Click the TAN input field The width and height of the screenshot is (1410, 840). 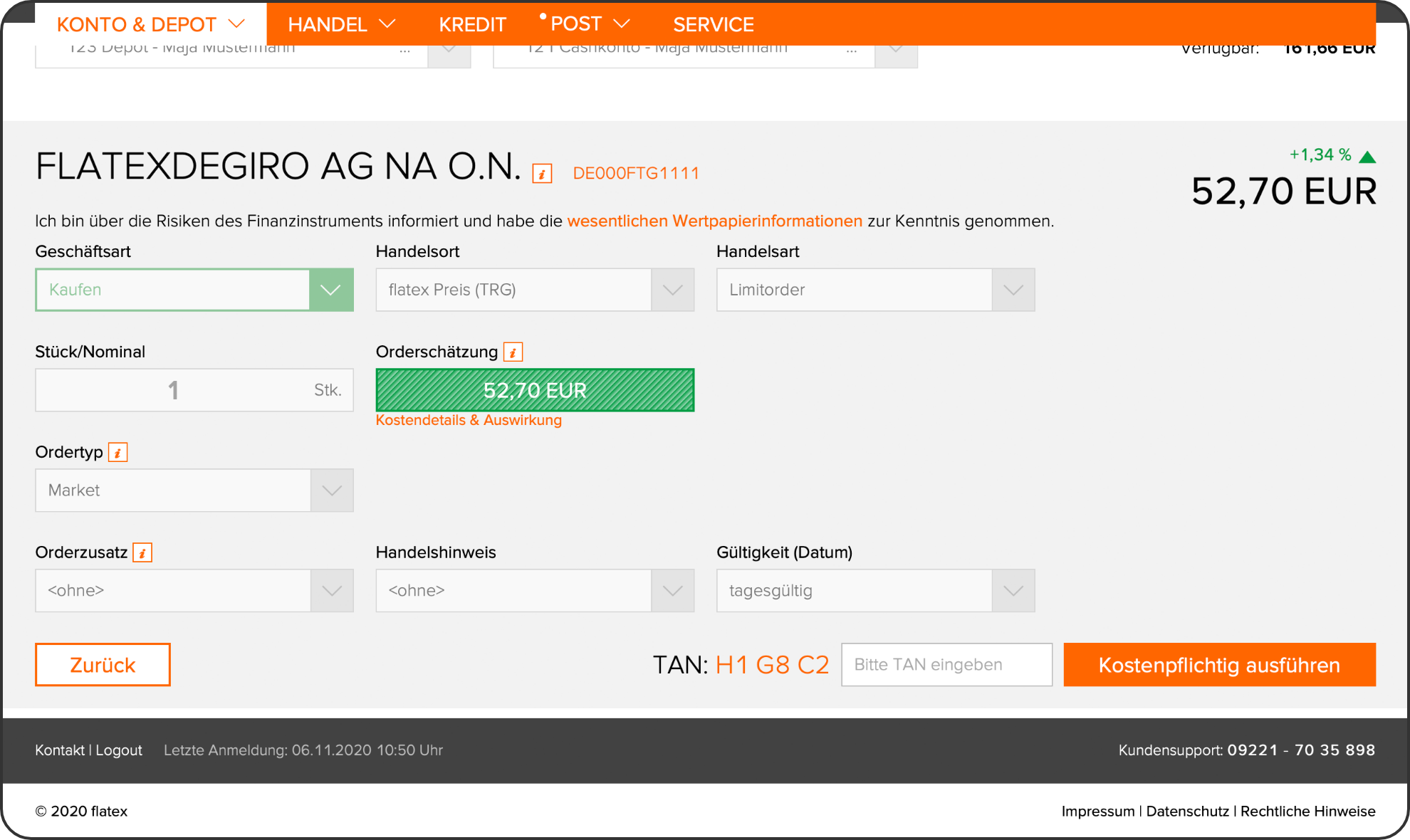tap(946, 664)
